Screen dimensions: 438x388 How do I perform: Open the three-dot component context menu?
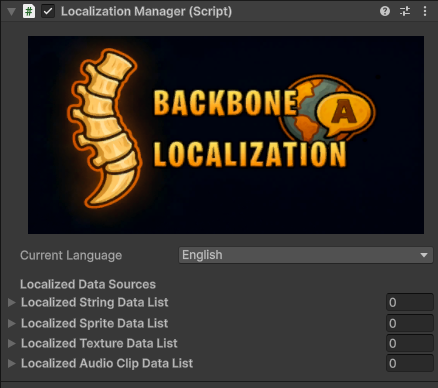pos(425,11)
